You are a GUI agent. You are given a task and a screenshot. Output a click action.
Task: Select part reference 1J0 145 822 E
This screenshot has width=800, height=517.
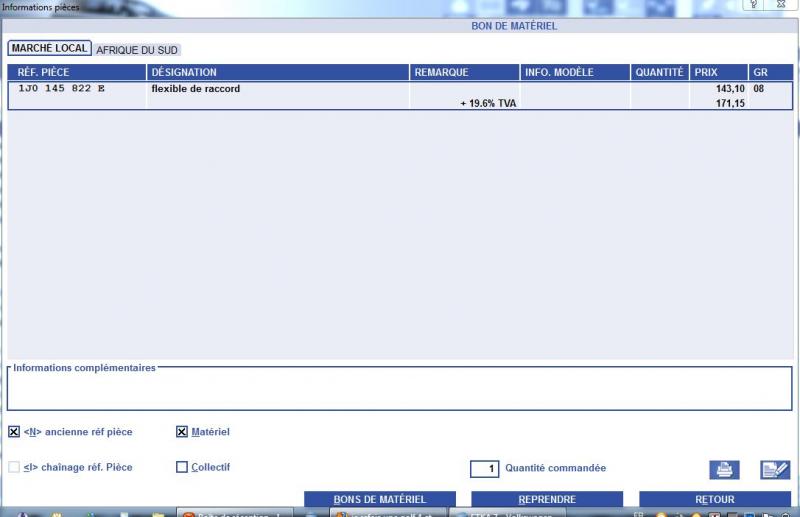tap(62, 88)
